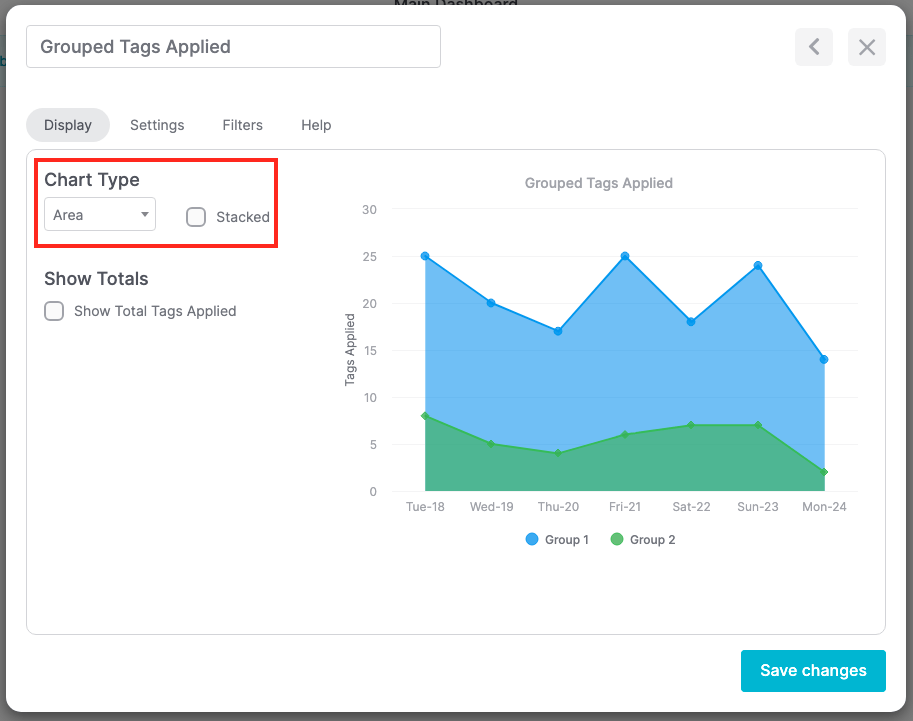
Task: Select the peak data point on Fri-21
Action: (x=624, y=256)
